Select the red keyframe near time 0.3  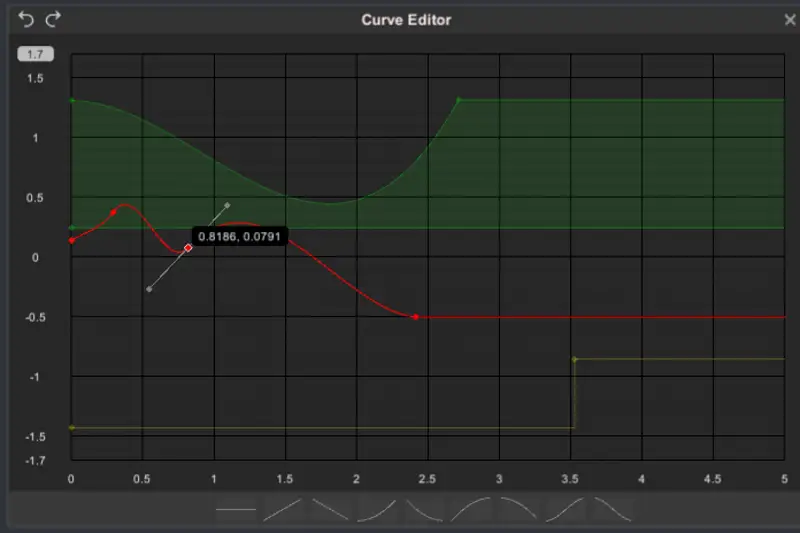point(114,212)
